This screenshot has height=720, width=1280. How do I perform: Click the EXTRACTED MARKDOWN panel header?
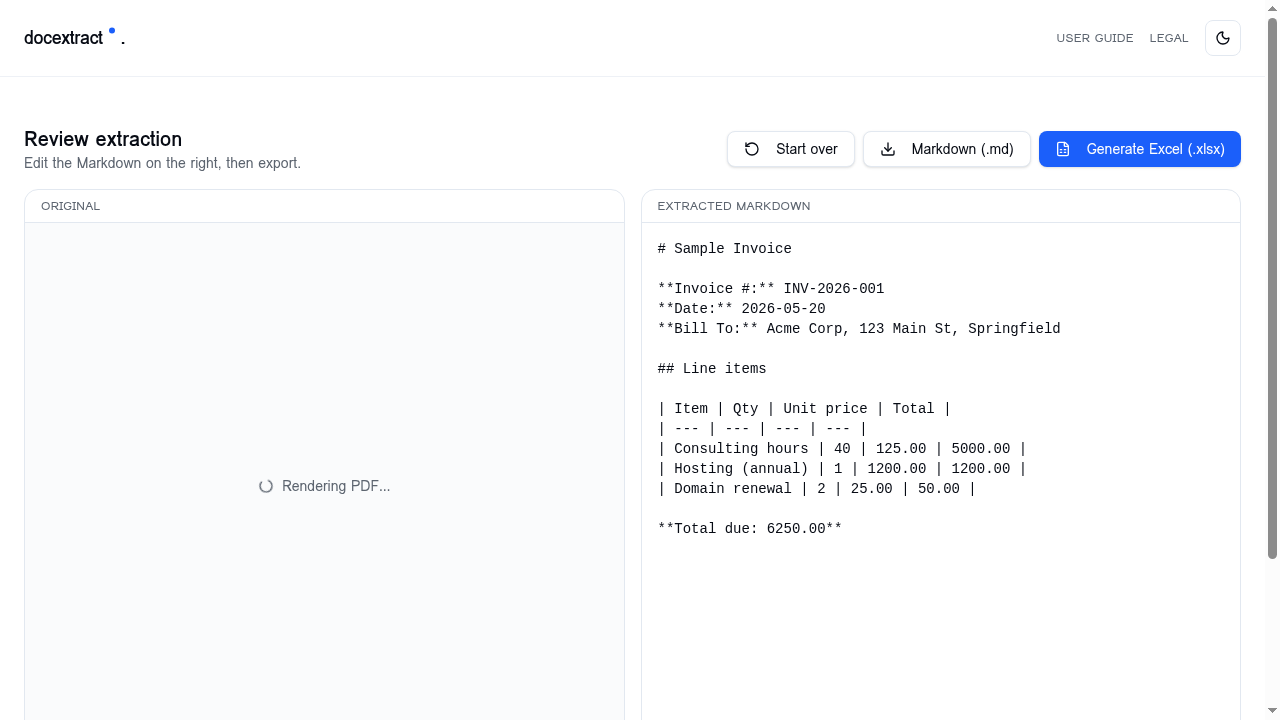[734, 206]
